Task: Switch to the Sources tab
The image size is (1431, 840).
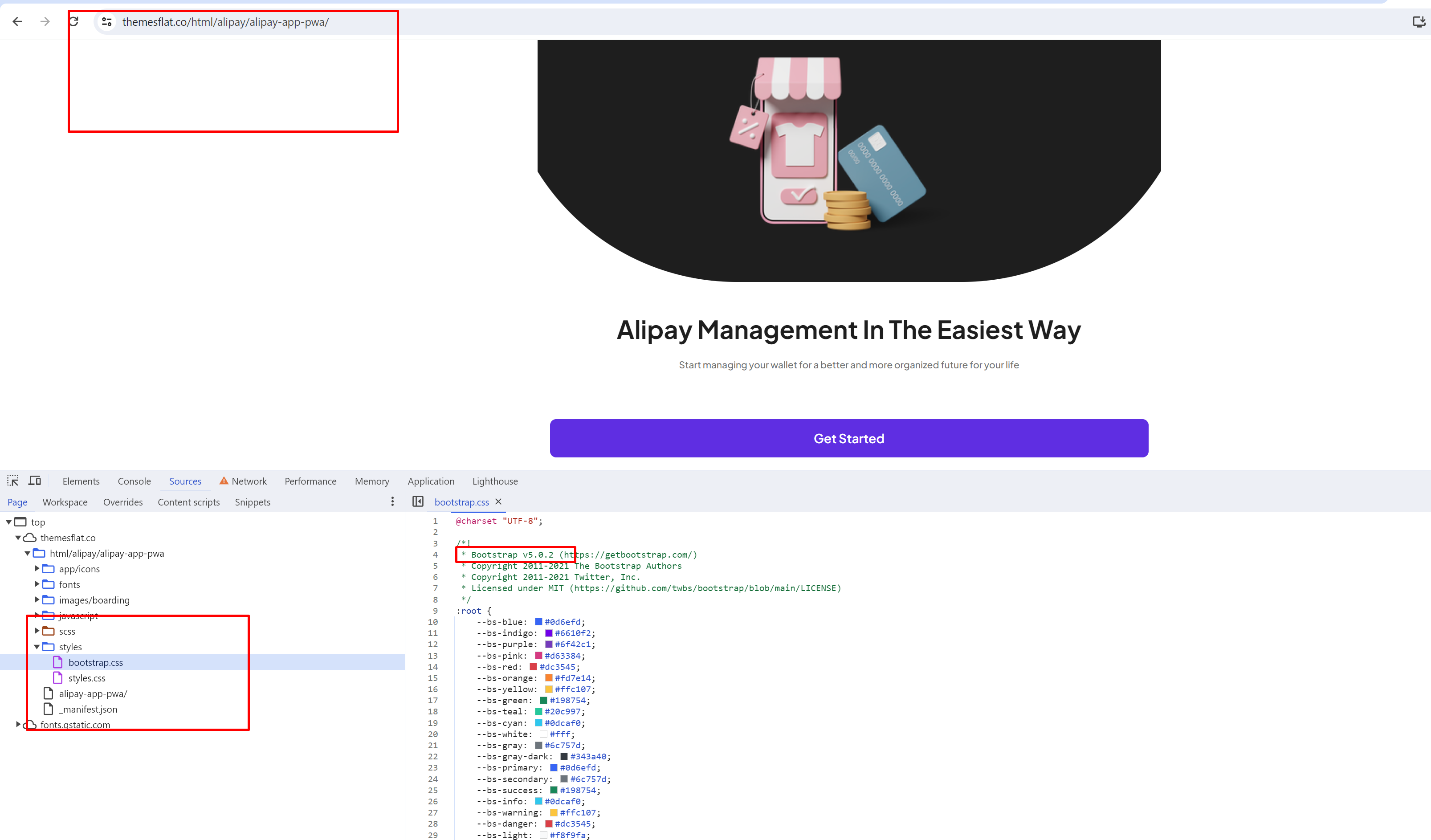Action: point(185,481)
